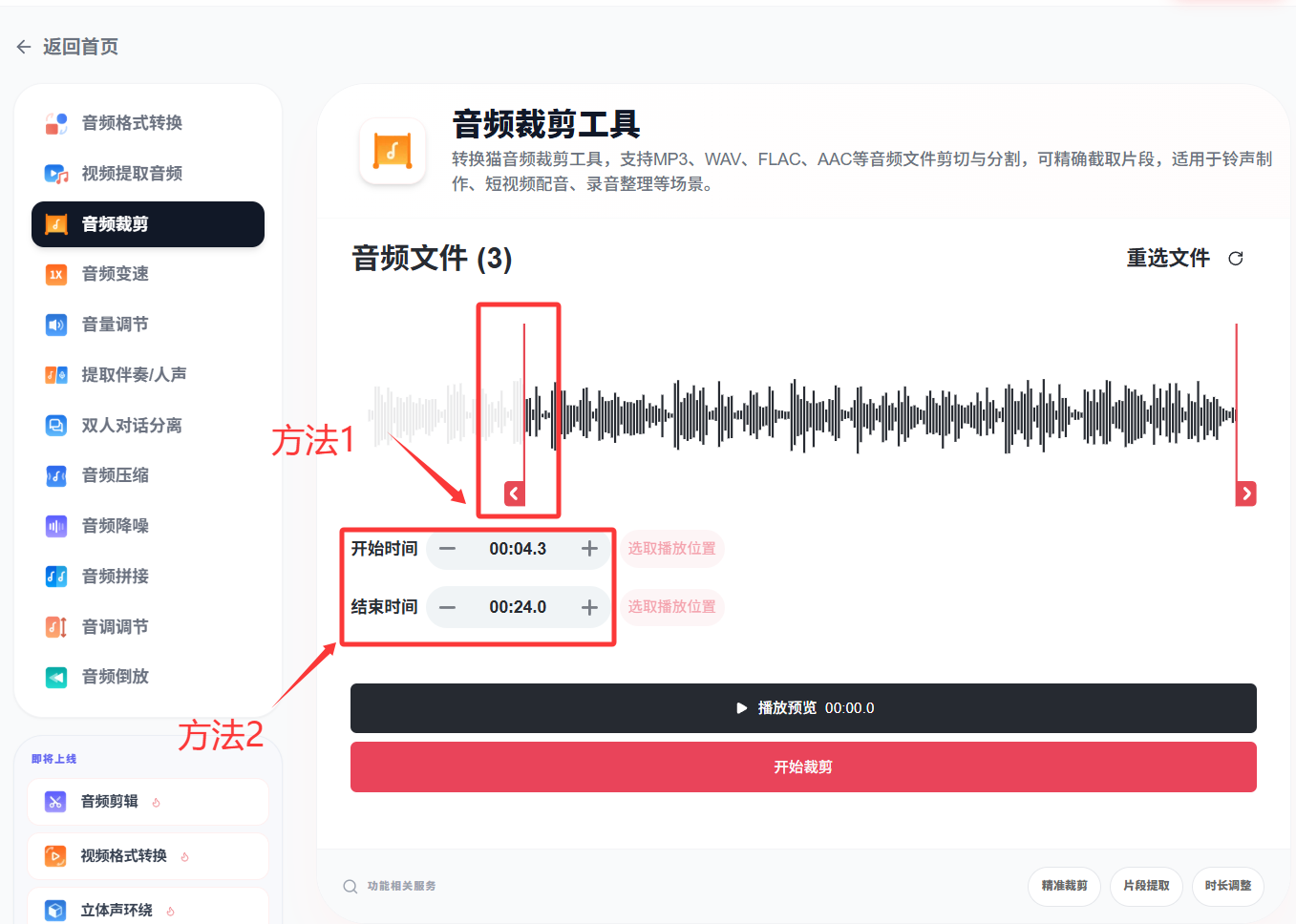
Task: Select the 音频格式转换 tool icon
Action: [55, 123]
